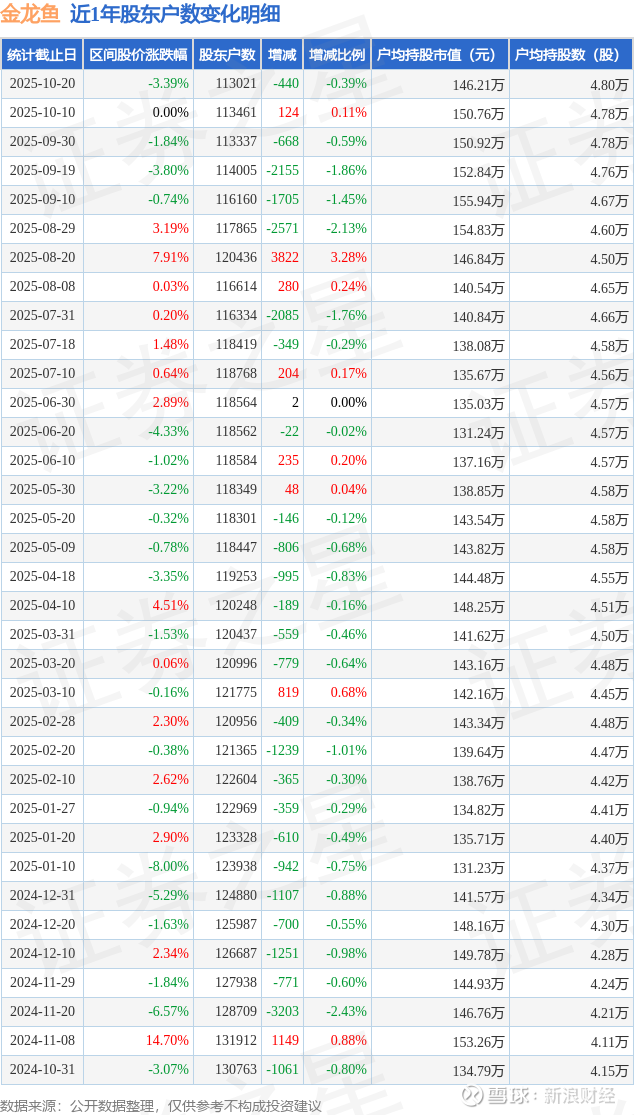
Task: Click the -8.00% price change value
Action: 168,867
